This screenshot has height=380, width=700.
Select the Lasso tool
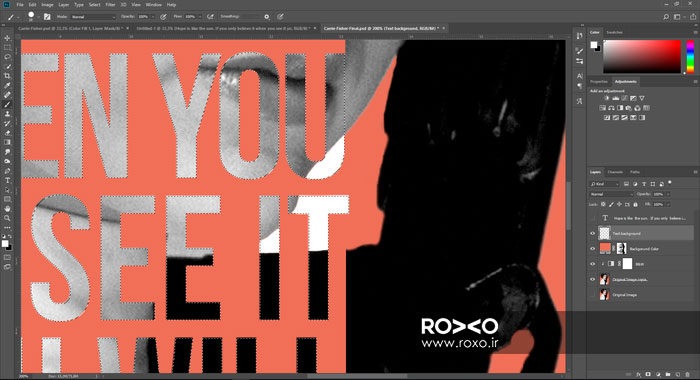click(7, 57)
